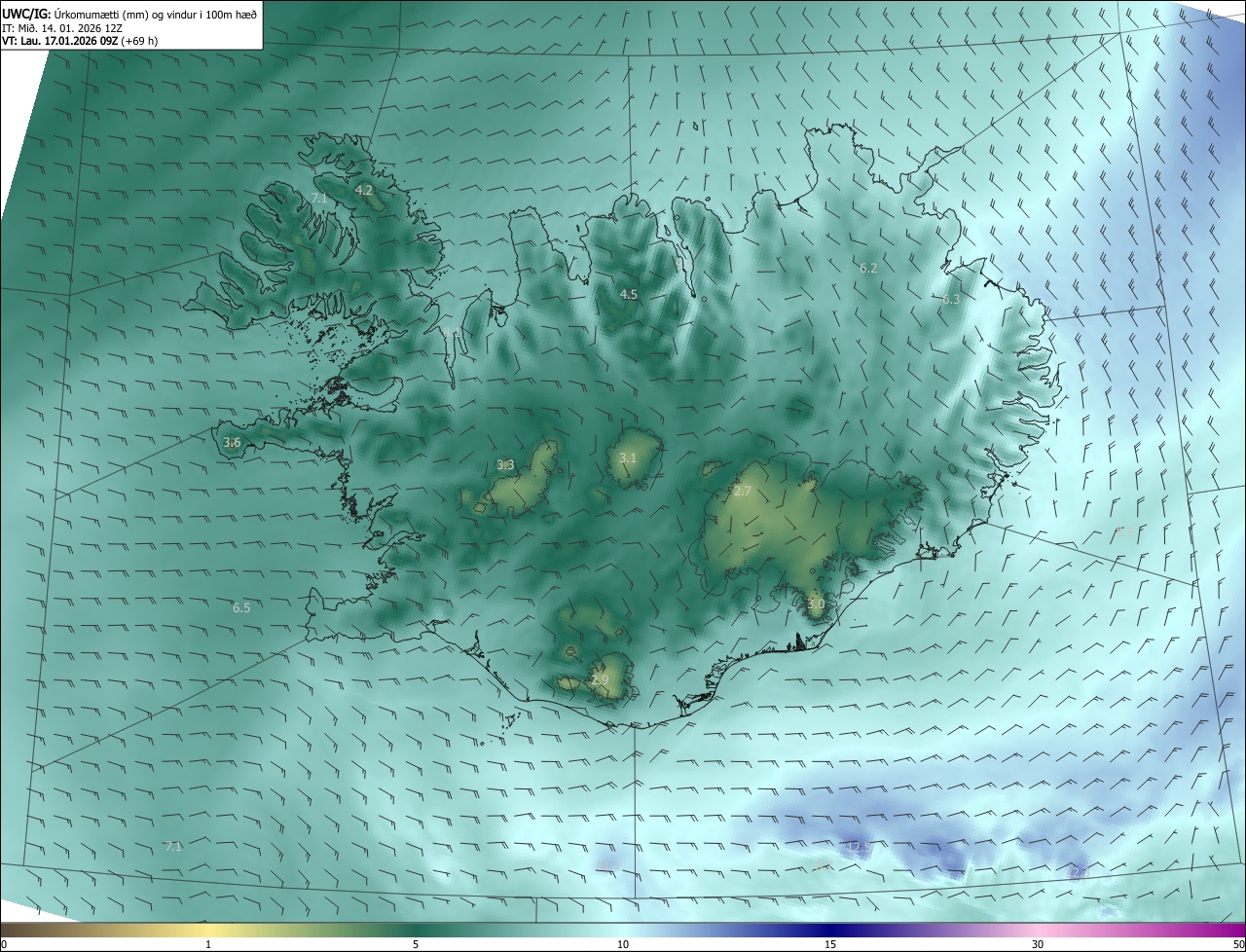
Task: Click the 2.7 value on Vatnajökull glacier
Action: (743, 492)
